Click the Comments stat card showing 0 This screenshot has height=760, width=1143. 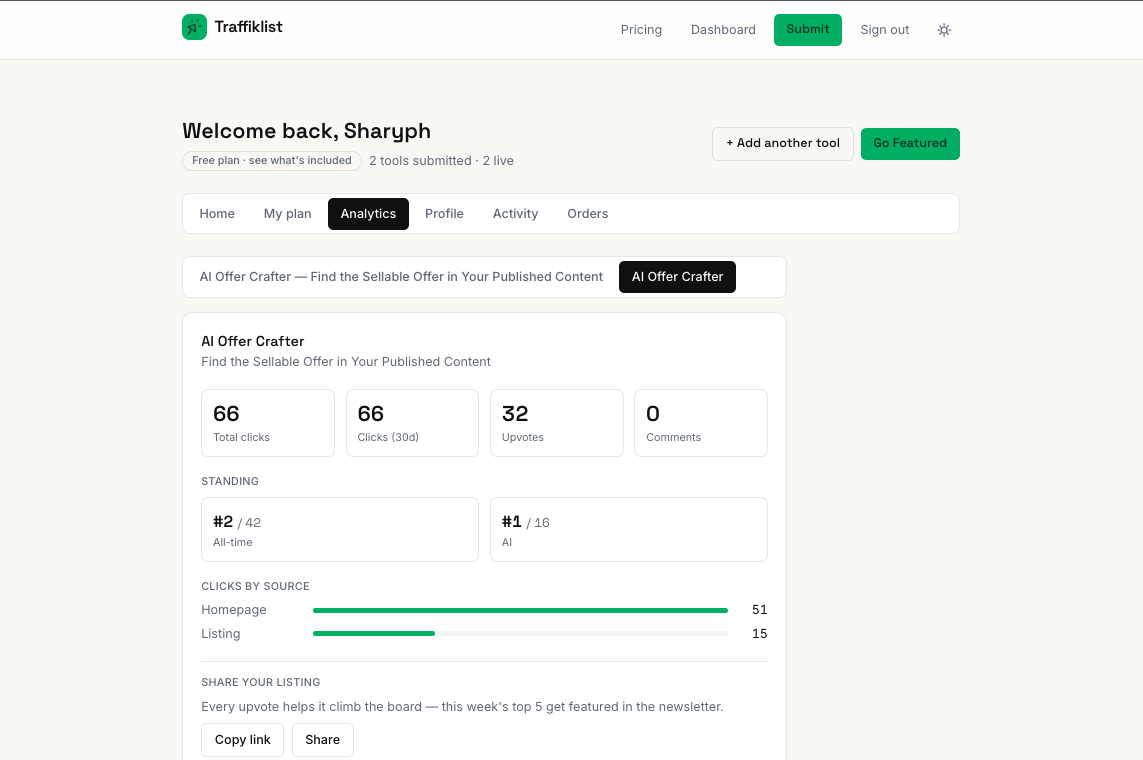[x=701, y=423]
